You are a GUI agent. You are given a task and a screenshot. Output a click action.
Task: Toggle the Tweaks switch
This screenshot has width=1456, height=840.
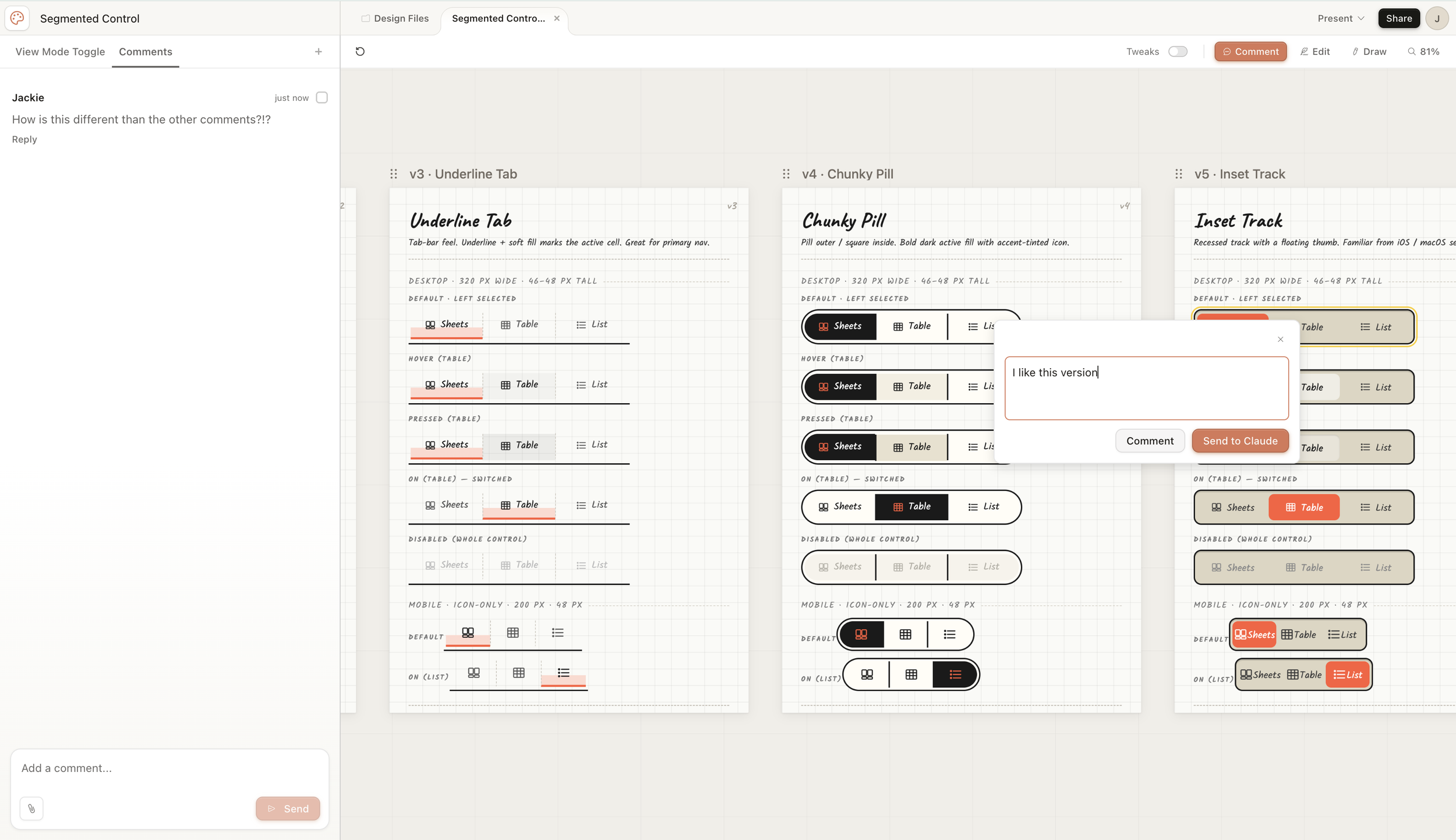coord(1178,51)
